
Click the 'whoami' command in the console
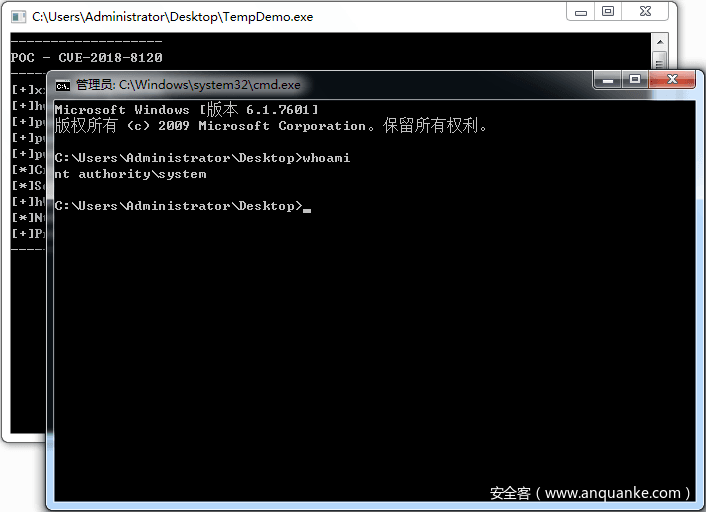point(326,158)
